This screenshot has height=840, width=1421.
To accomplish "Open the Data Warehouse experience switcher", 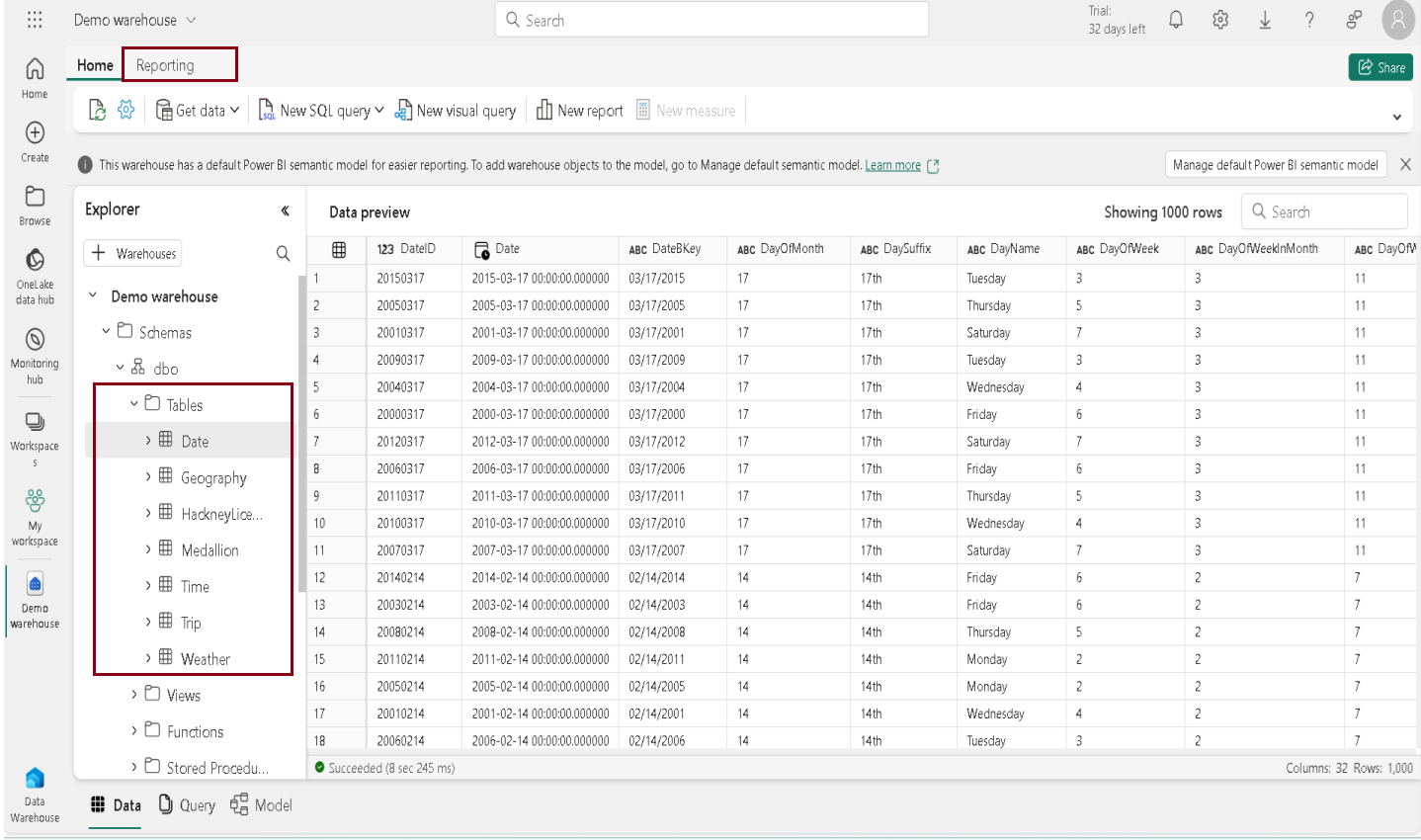I will click(35, 796).
